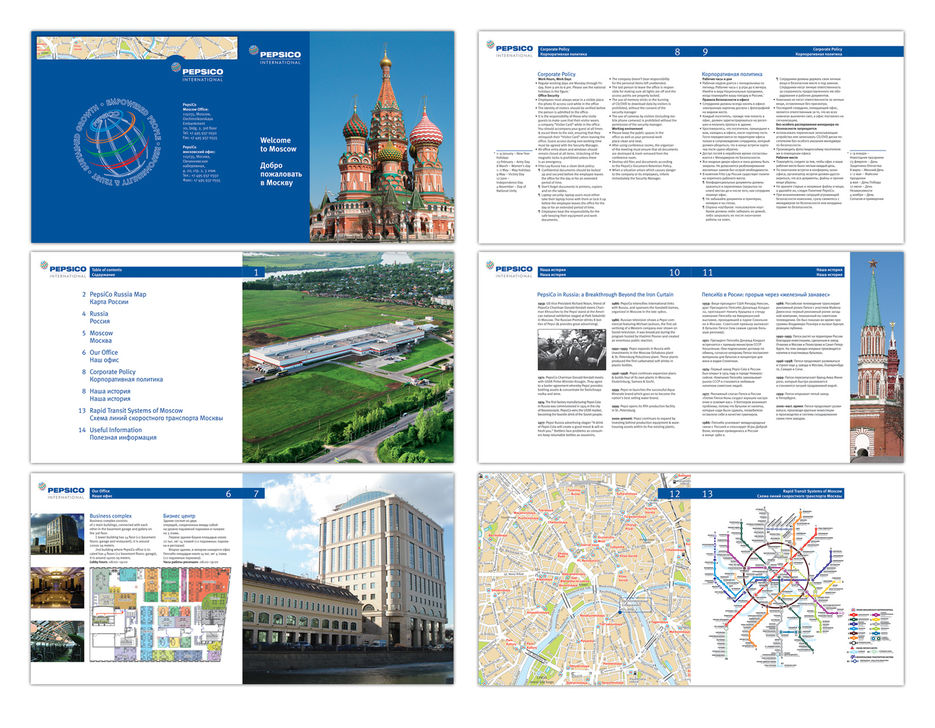The height and width of the screenshot is (728, 935).
Task: Select the 'Russia' contents entry
Action: point(99,314)
